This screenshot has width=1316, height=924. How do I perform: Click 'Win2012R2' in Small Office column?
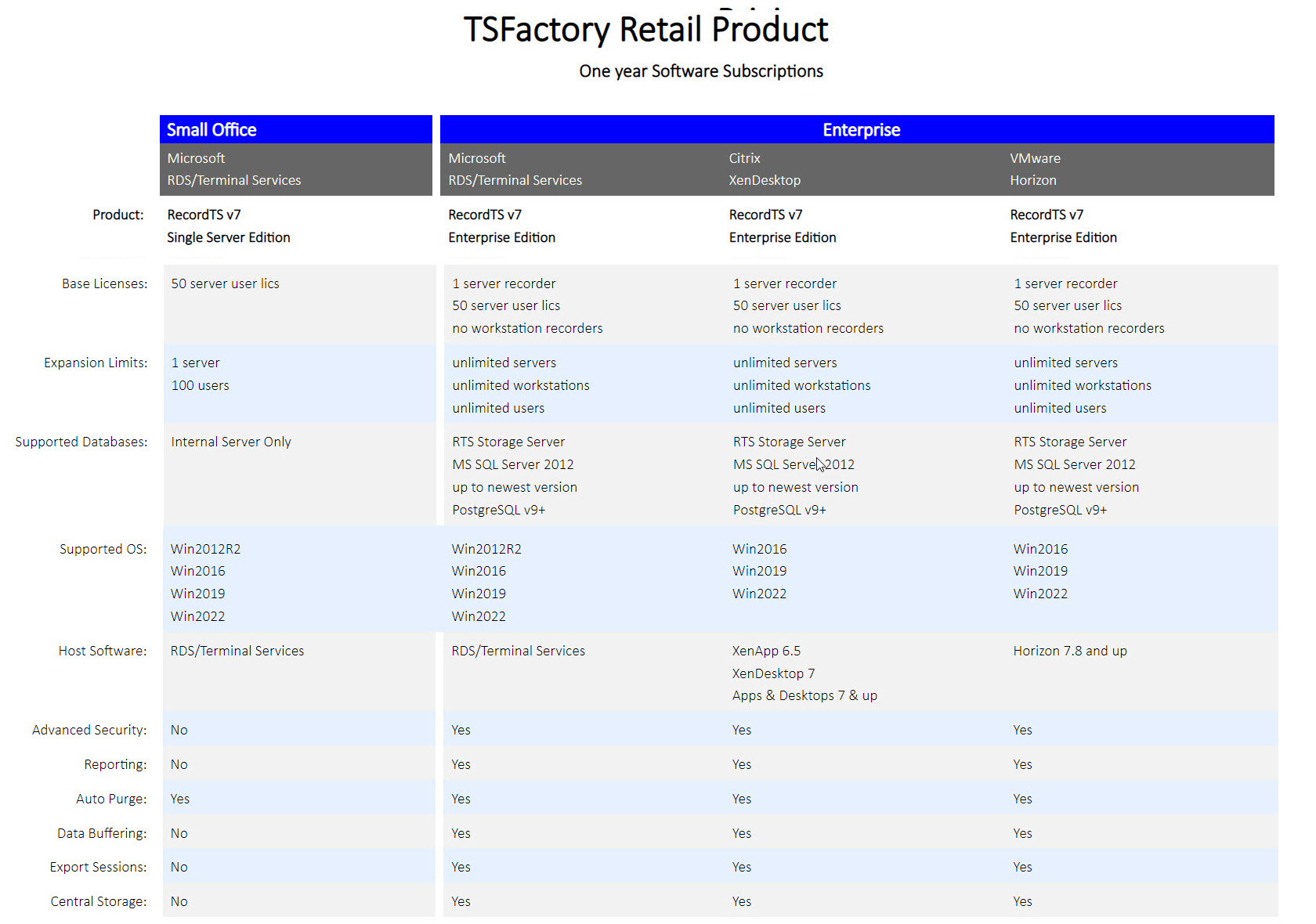click(x=206, y=549)
